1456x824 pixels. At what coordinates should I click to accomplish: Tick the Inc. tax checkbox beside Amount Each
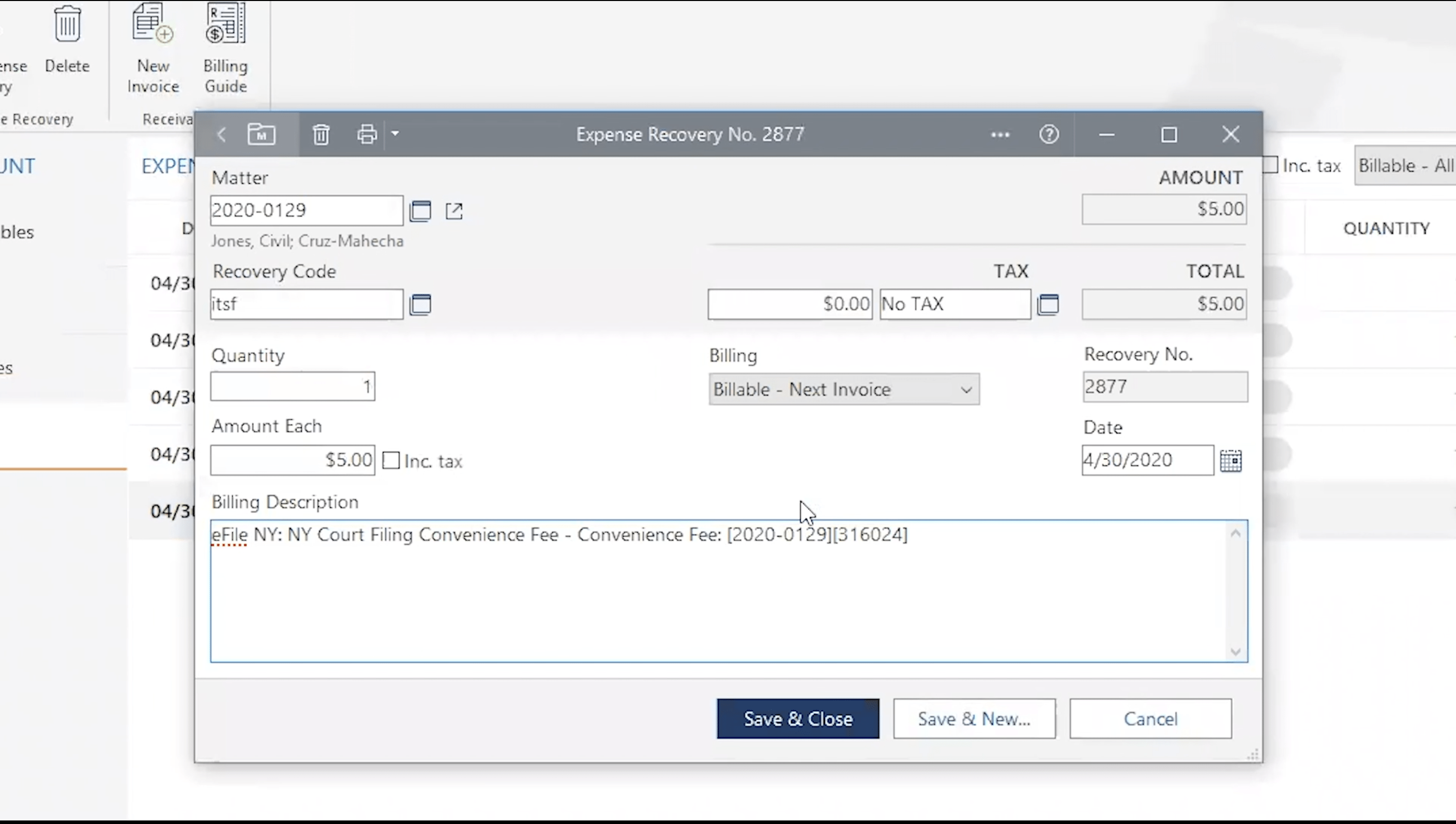point(391,461)
